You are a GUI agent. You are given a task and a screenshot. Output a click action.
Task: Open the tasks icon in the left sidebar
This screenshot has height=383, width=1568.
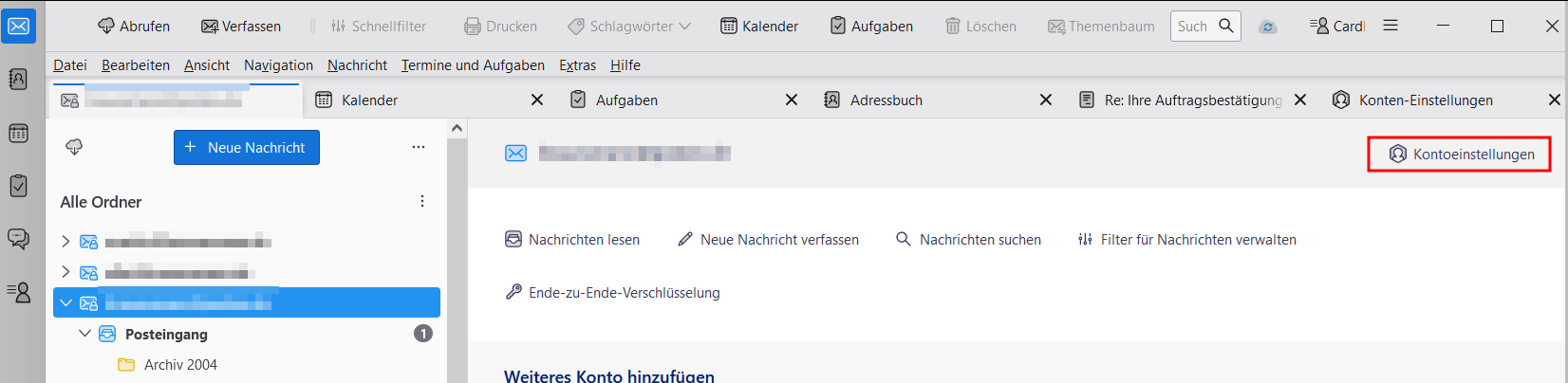pyautogui.click(x=19, y=185)
